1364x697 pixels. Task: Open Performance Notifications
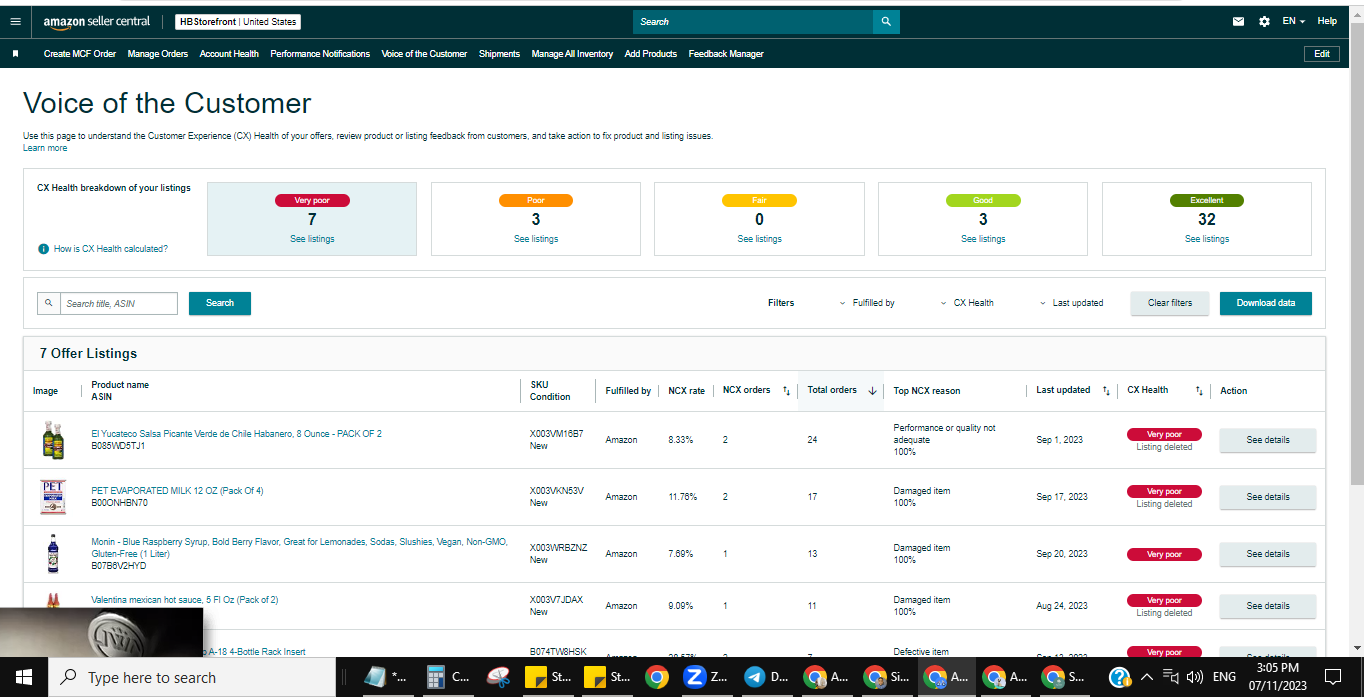click(x=320, y=54)
